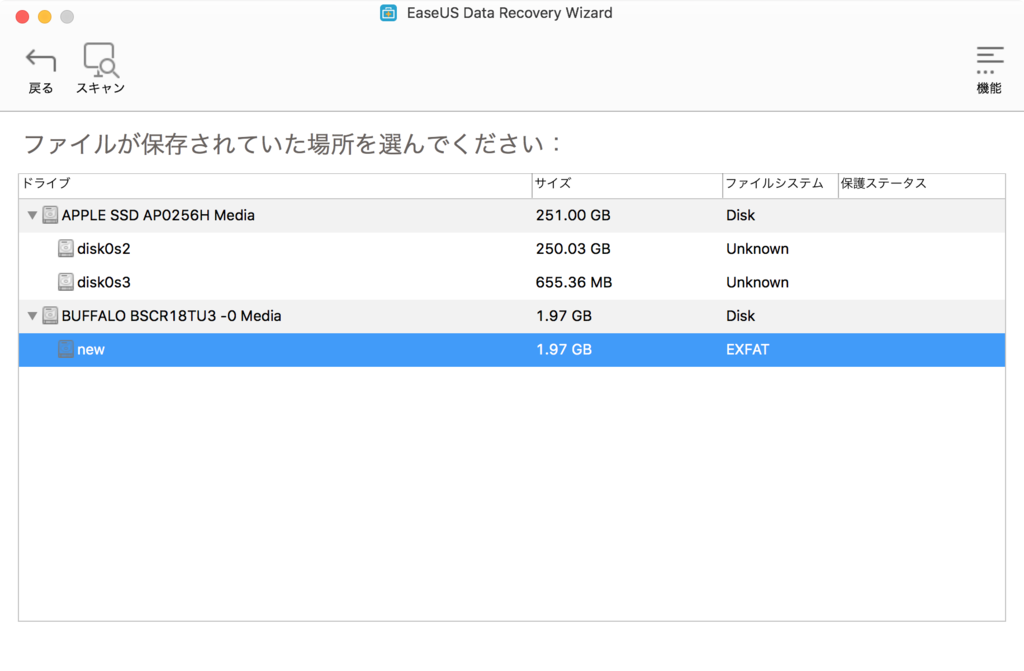Minimize window with the yellow button
Screen dimensions: 1024x671
tap(44, 16)
